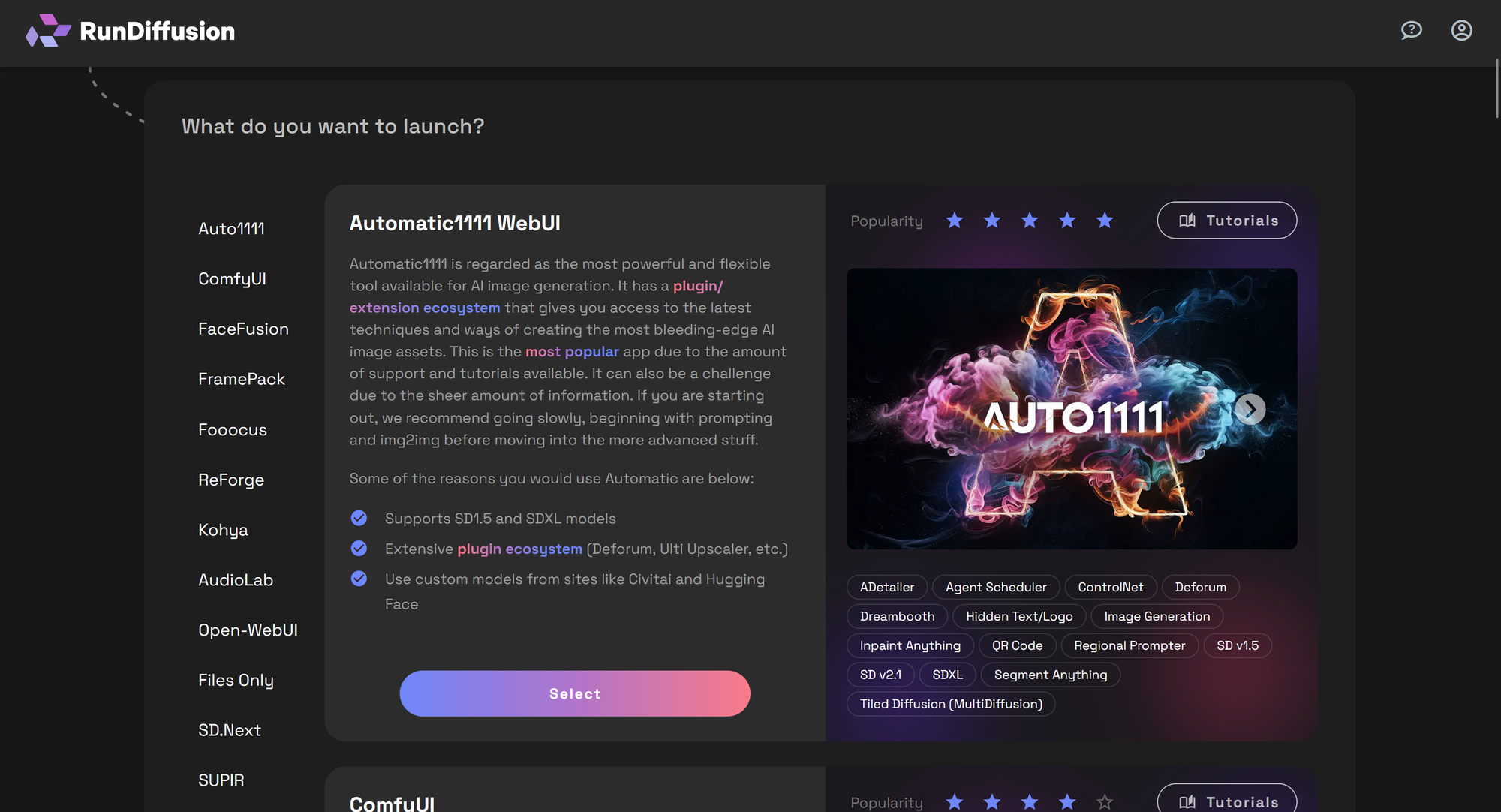Screen dimensions: 1501x812
Task: Select Open-WebUI in the app list
Action: click(x=248, y=630)
